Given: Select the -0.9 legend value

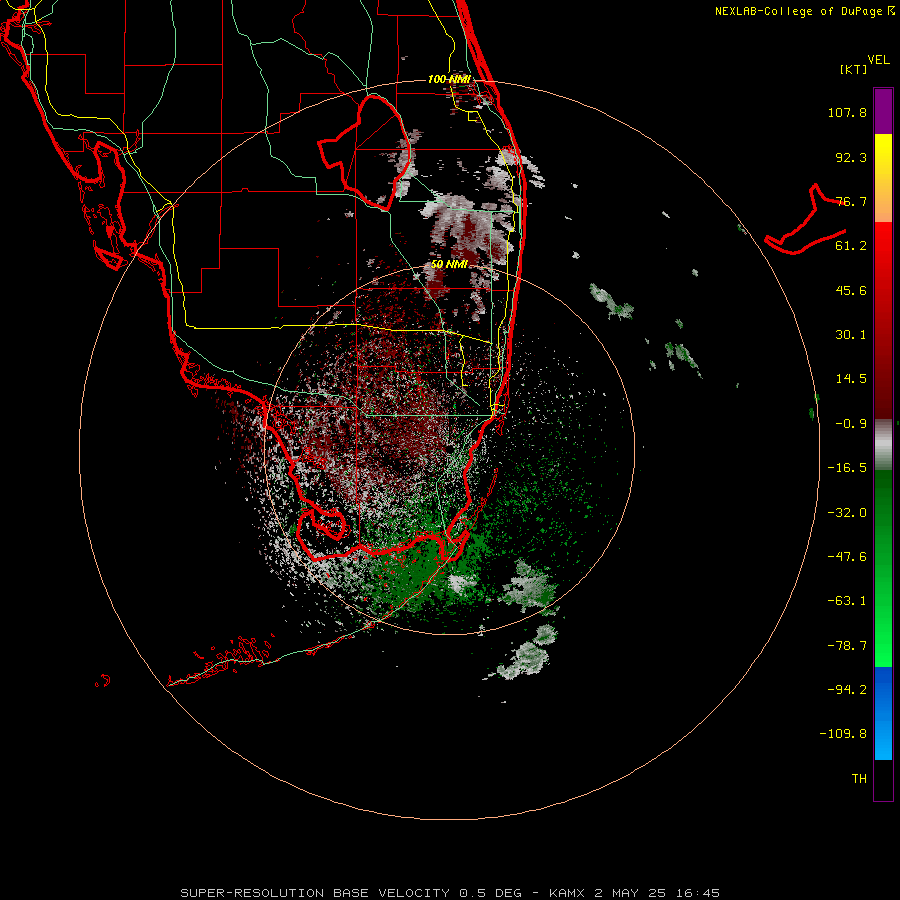Looking at the screenshot, I should 851,424.
